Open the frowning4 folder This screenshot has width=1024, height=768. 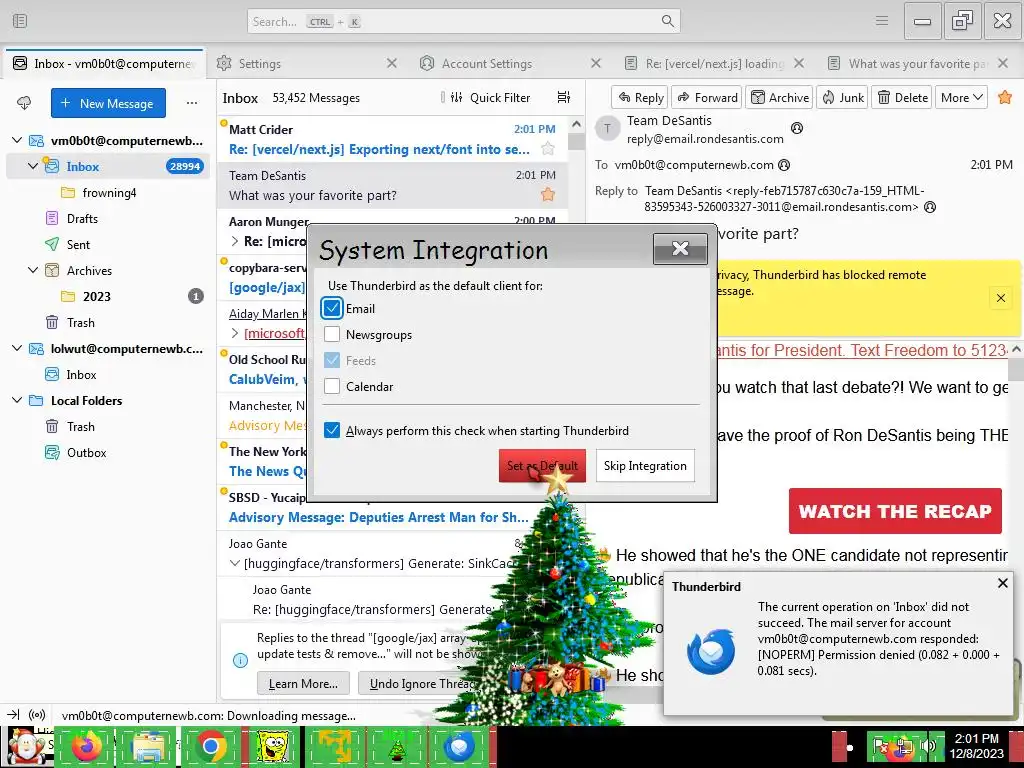pos(109,193)
